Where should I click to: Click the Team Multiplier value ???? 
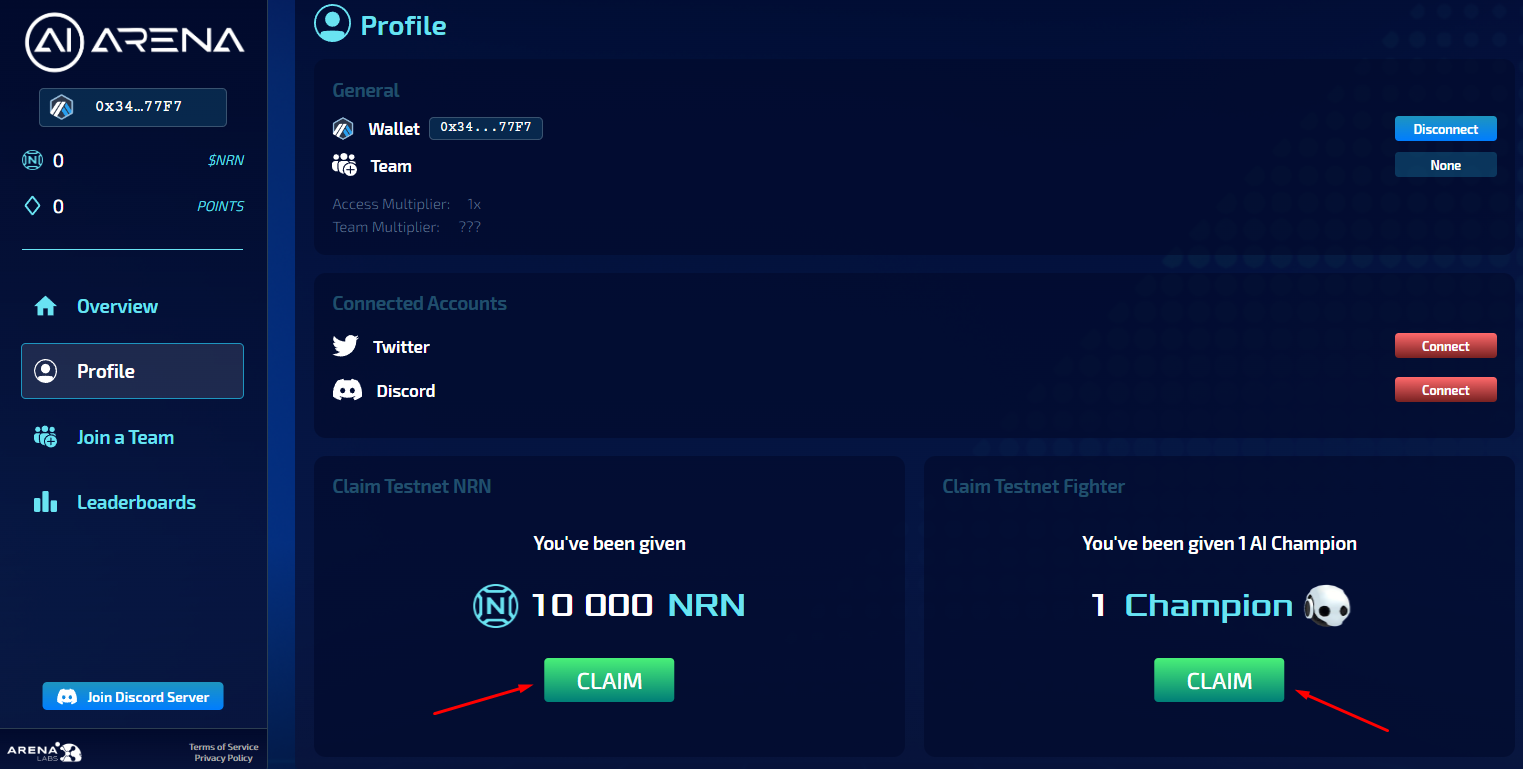470,227
